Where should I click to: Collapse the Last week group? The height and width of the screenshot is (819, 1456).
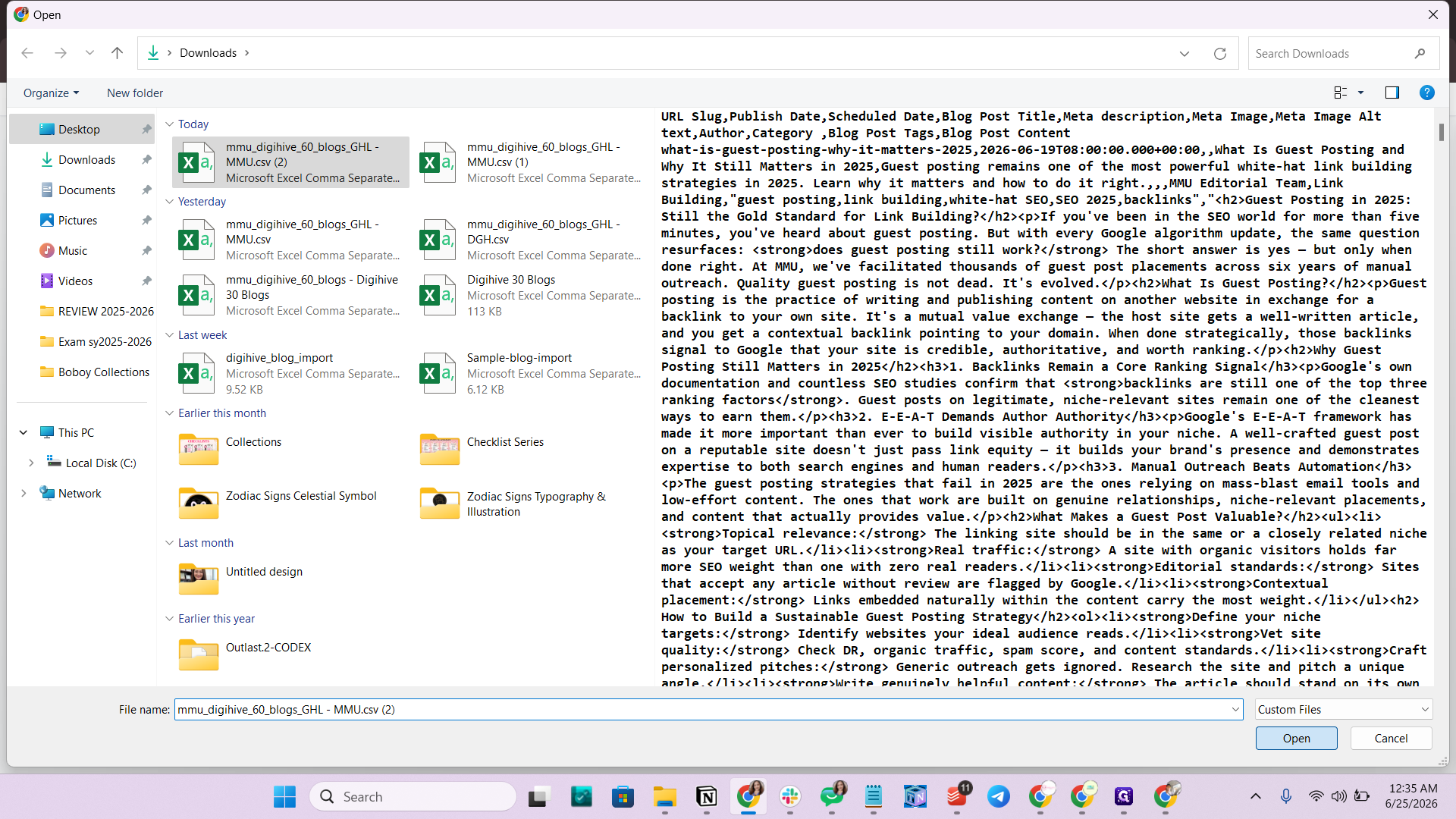(170, 335)
